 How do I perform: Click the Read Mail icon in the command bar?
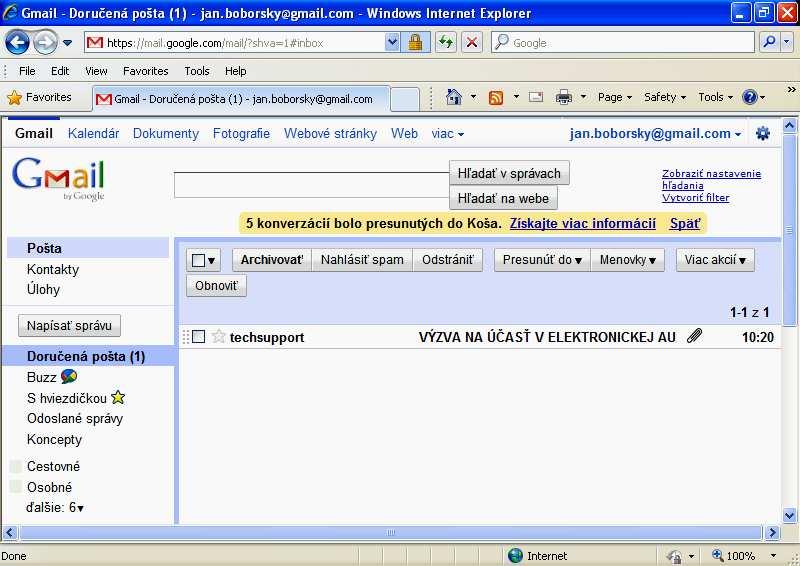(x=536, y=96)
